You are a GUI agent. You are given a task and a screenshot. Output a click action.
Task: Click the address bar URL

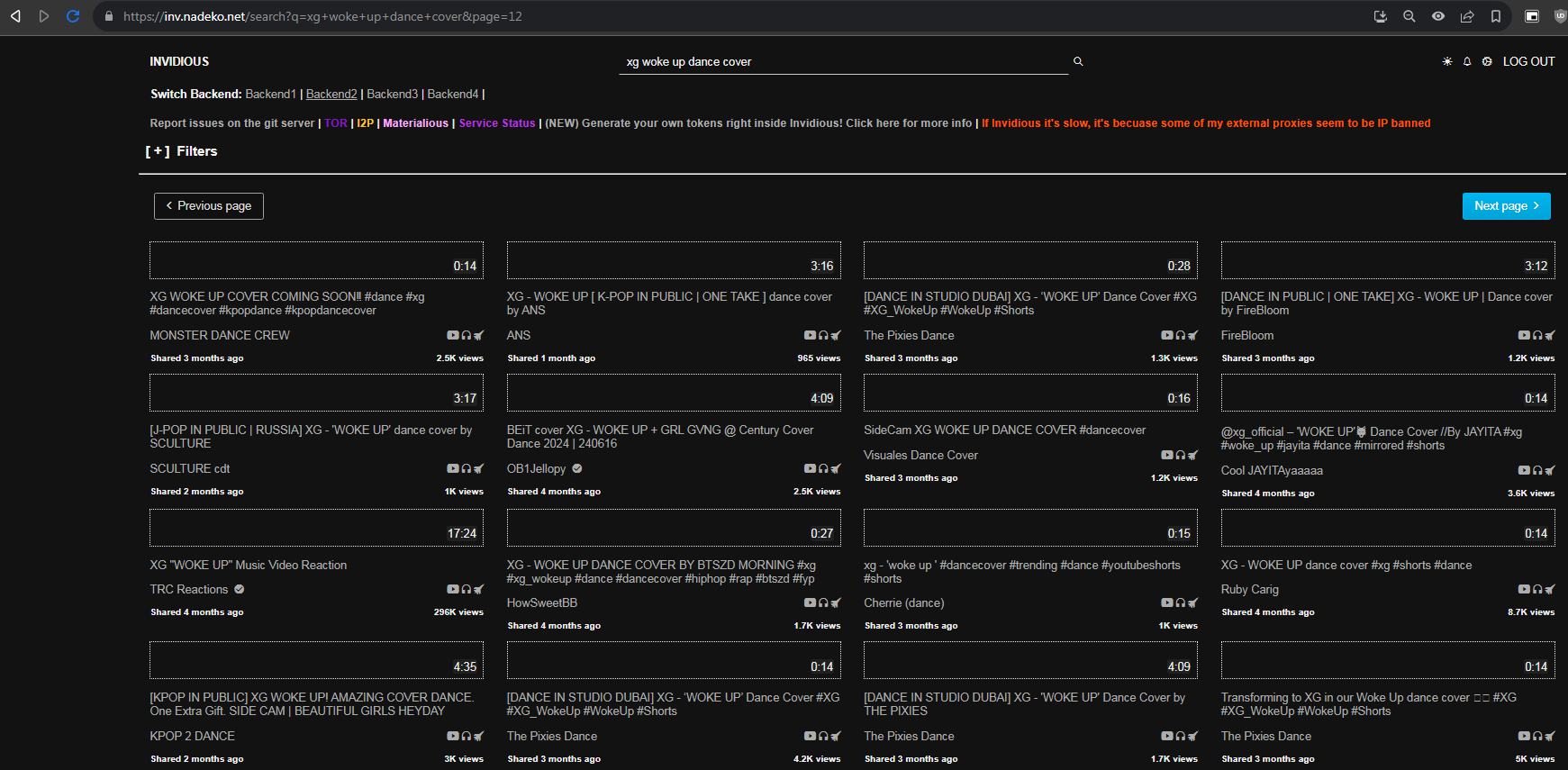point(322,16)
